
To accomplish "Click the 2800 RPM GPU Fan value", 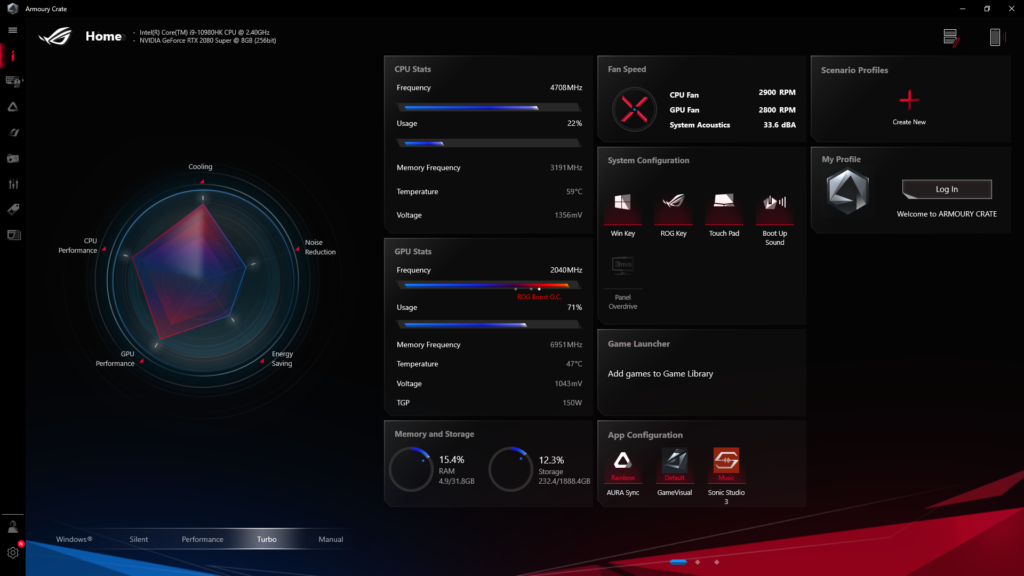I will pos(777,110).
